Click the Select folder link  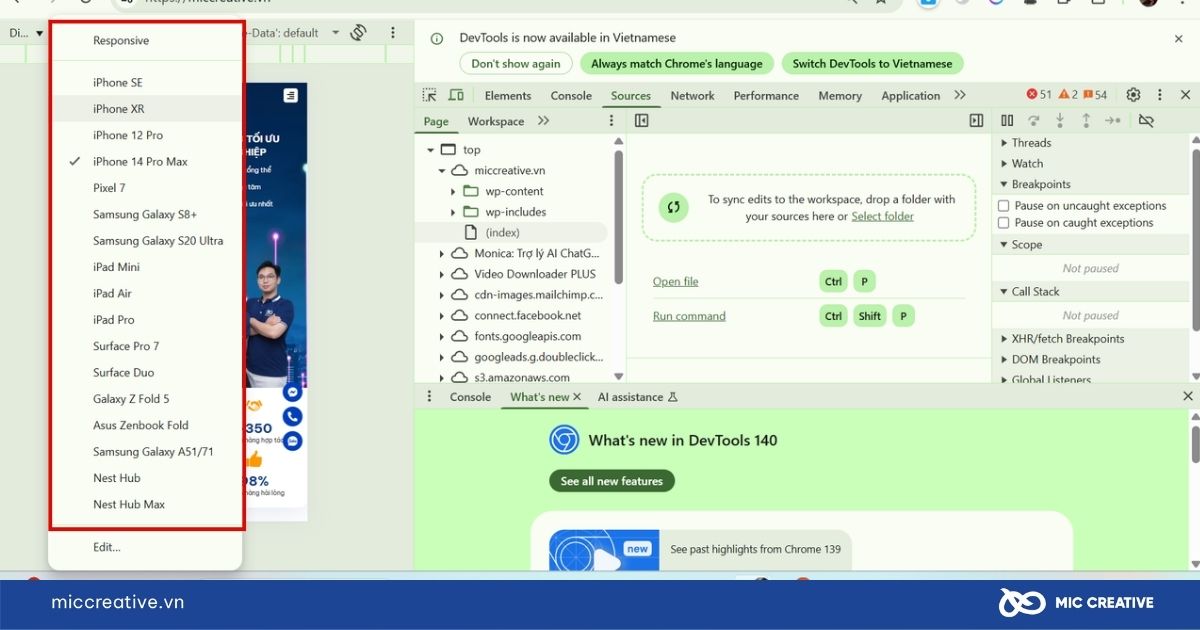pos(883,216)
